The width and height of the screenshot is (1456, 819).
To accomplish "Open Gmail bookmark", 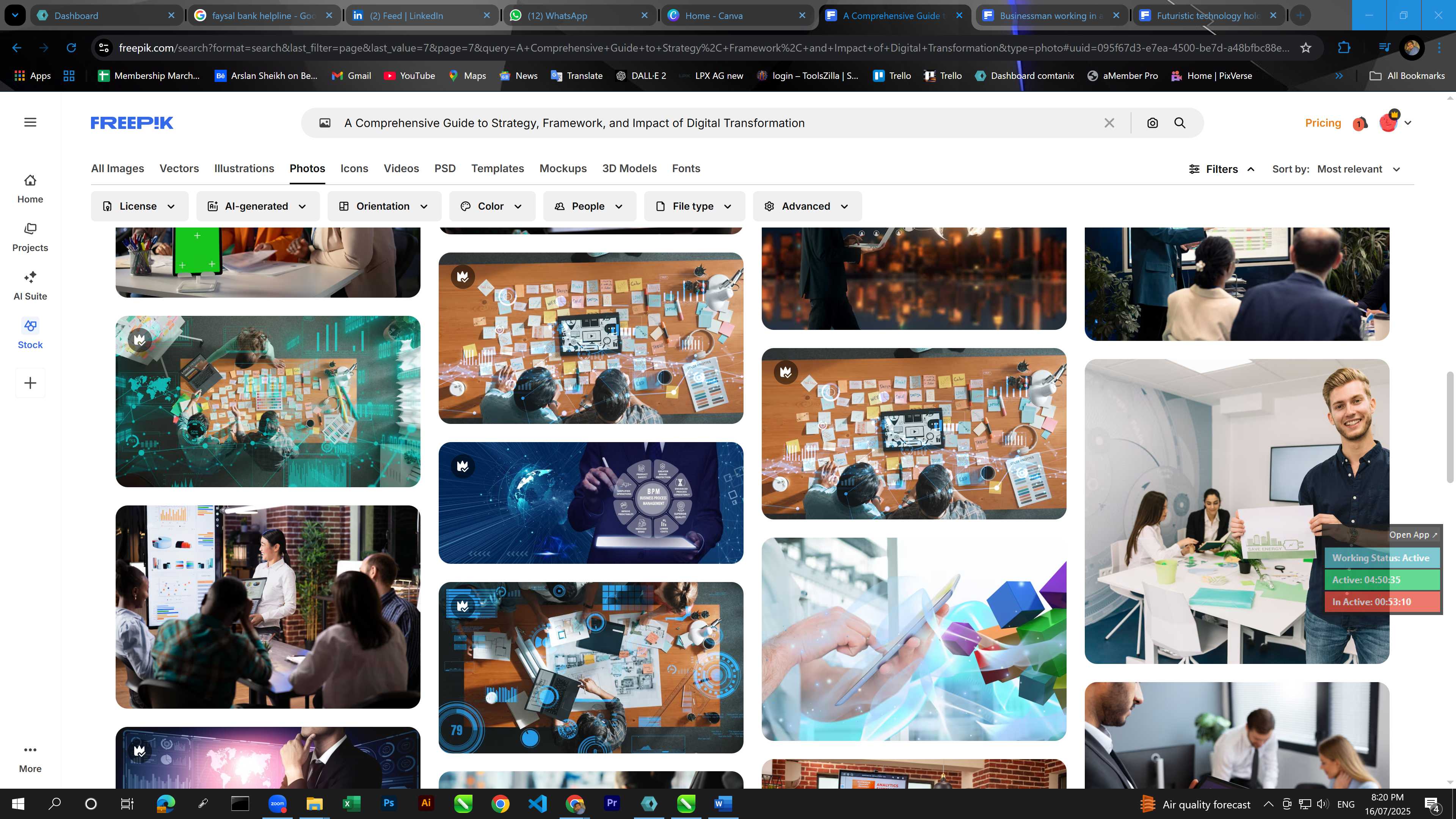I will pyautogui.click(x=351, y=76).
